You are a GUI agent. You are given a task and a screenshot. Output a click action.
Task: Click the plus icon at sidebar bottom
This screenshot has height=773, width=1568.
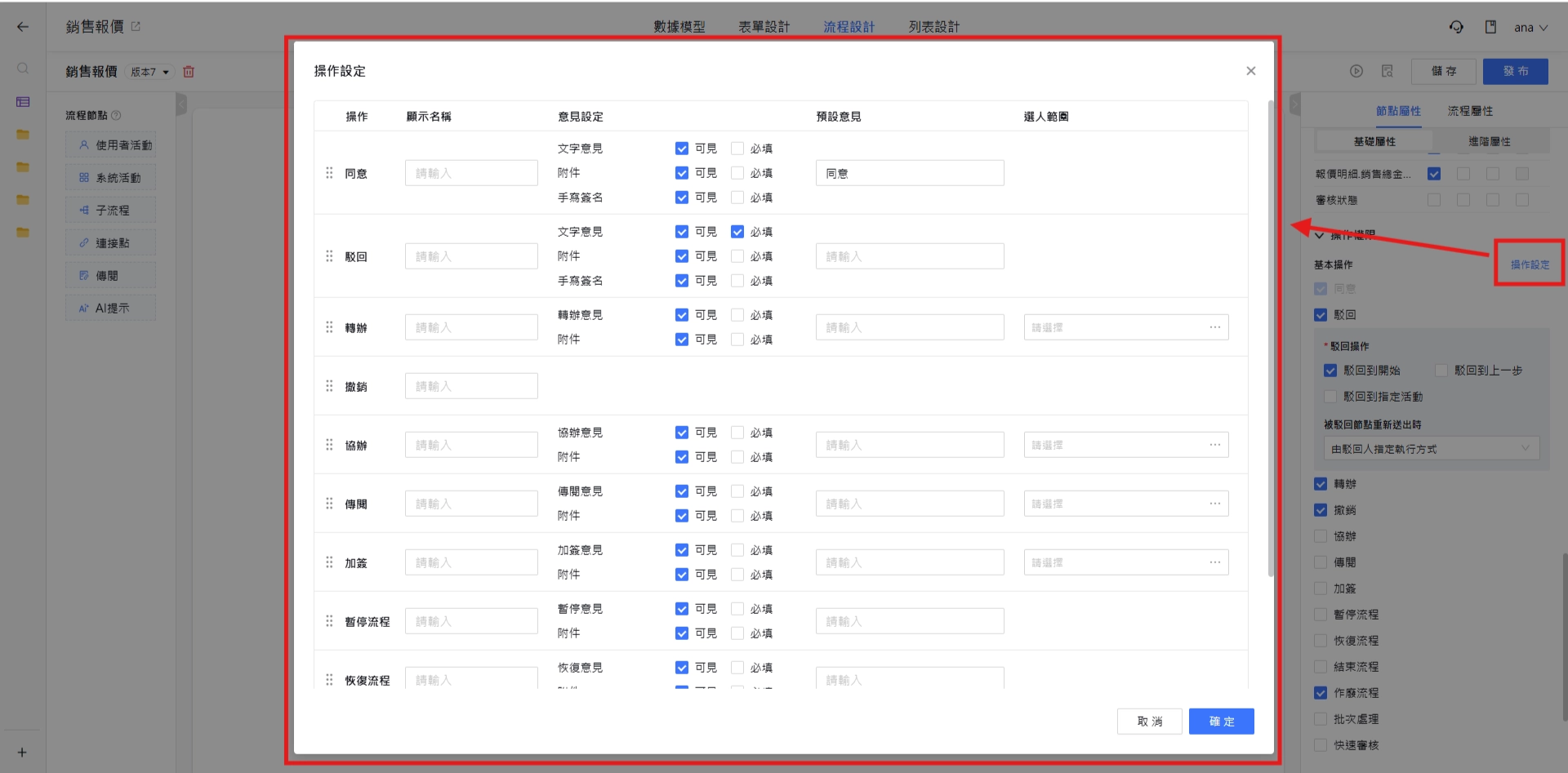click(22, 753)
